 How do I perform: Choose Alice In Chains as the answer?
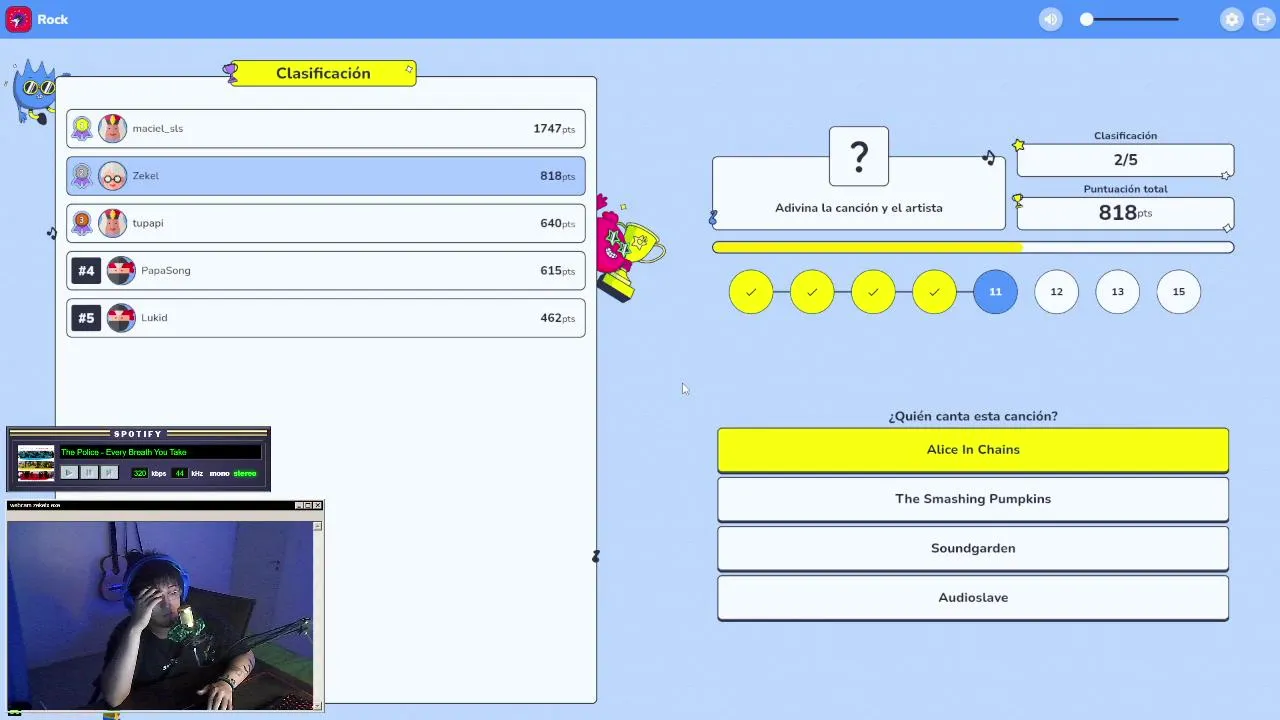(973, 450)
